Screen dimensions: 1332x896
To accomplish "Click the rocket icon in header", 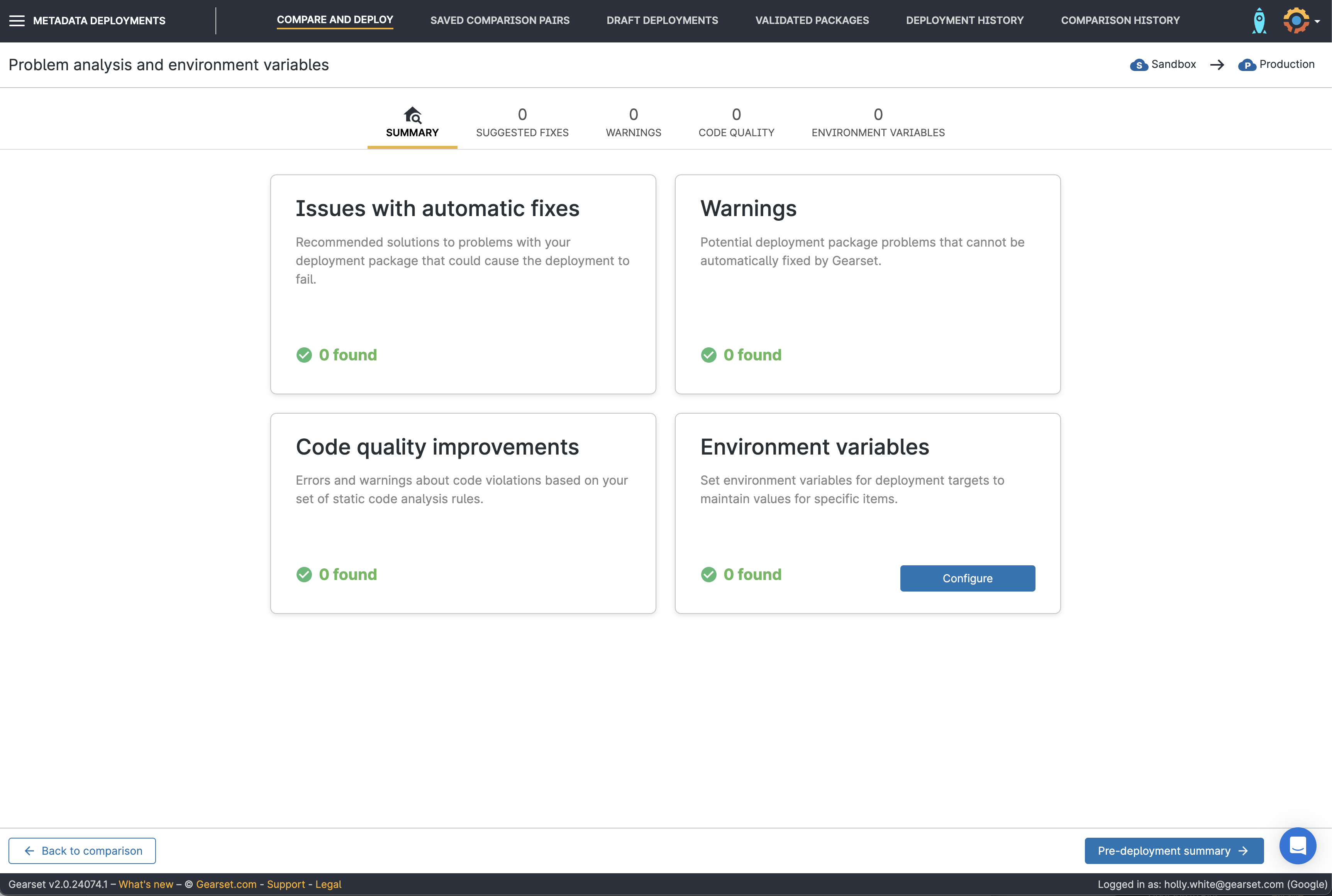I will point(1259,21).
